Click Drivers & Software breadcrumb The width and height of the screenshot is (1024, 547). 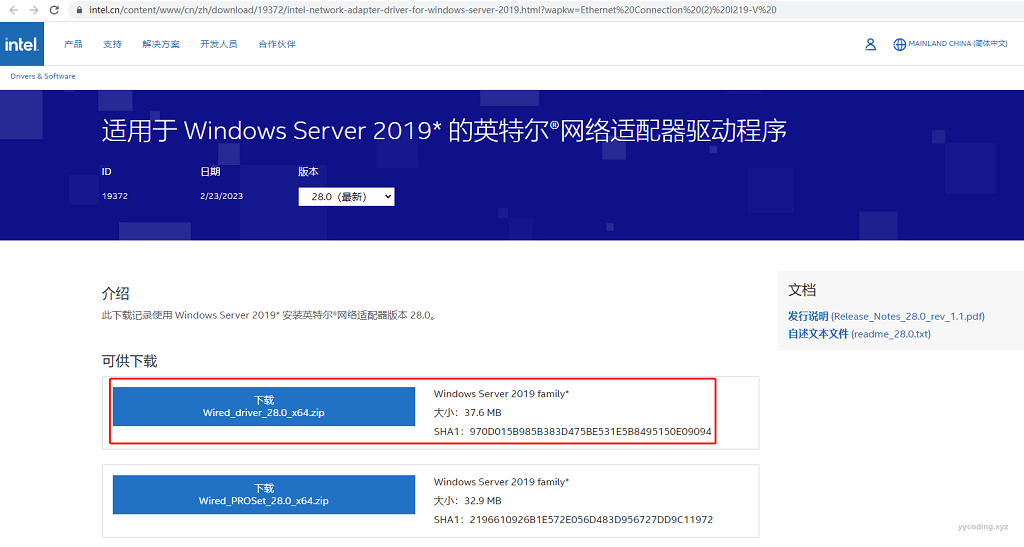point(42,76)
